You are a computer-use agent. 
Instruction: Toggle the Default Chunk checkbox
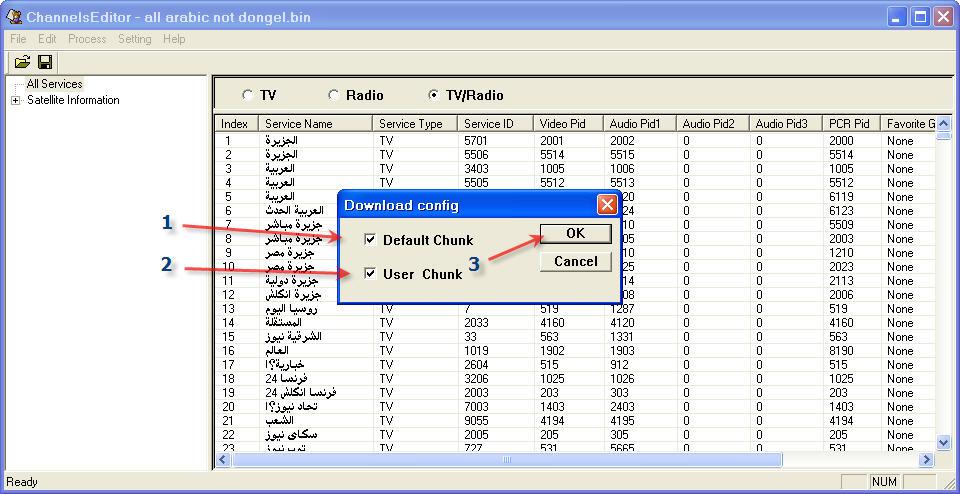point(370,240)
